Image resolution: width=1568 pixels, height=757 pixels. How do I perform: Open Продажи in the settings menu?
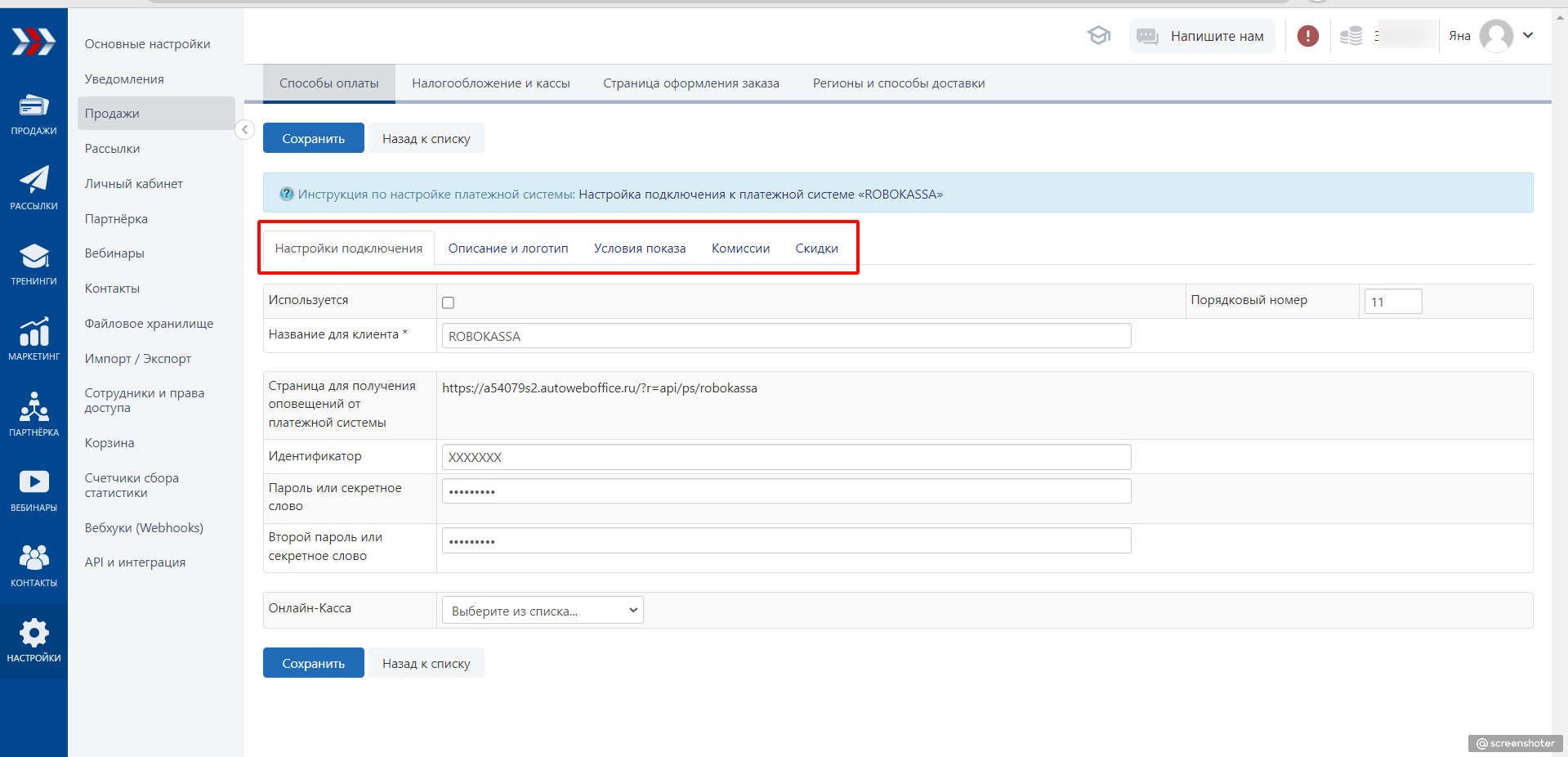click(x=156, y=114)
